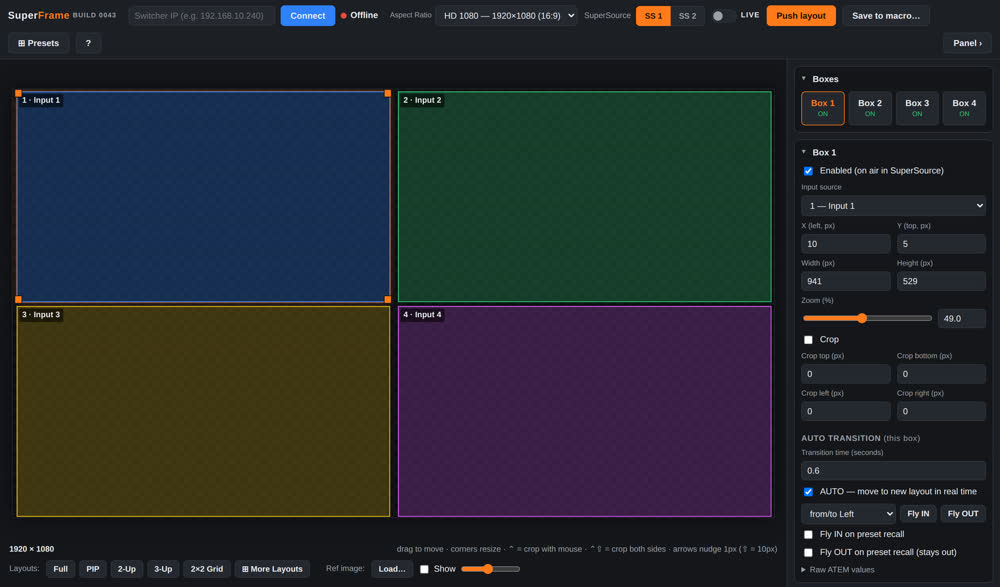The image size is (1000, 587).
Task: Switch to SuperSource SS 1
Action: (x=653, y=15)
